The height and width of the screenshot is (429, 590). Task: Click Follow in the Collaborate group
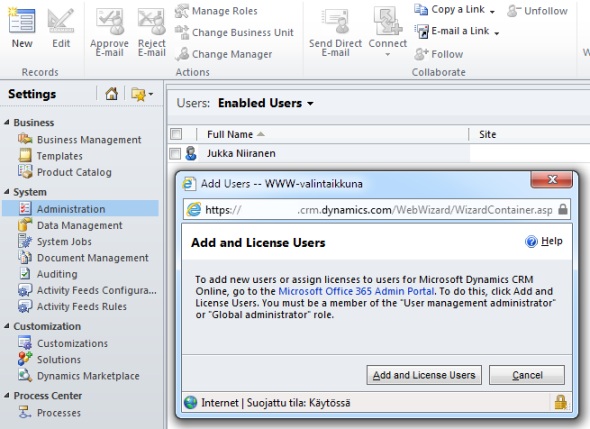[x=438, y=54]
